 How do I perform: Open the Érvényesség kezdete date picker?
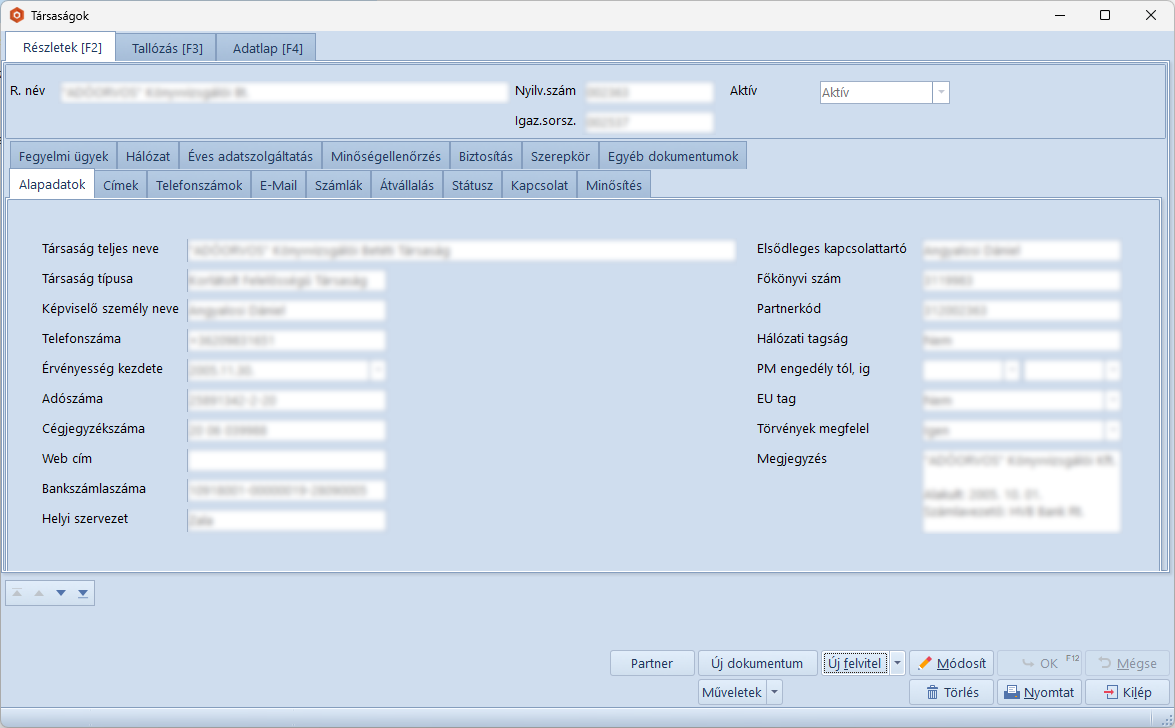point(377,370)
